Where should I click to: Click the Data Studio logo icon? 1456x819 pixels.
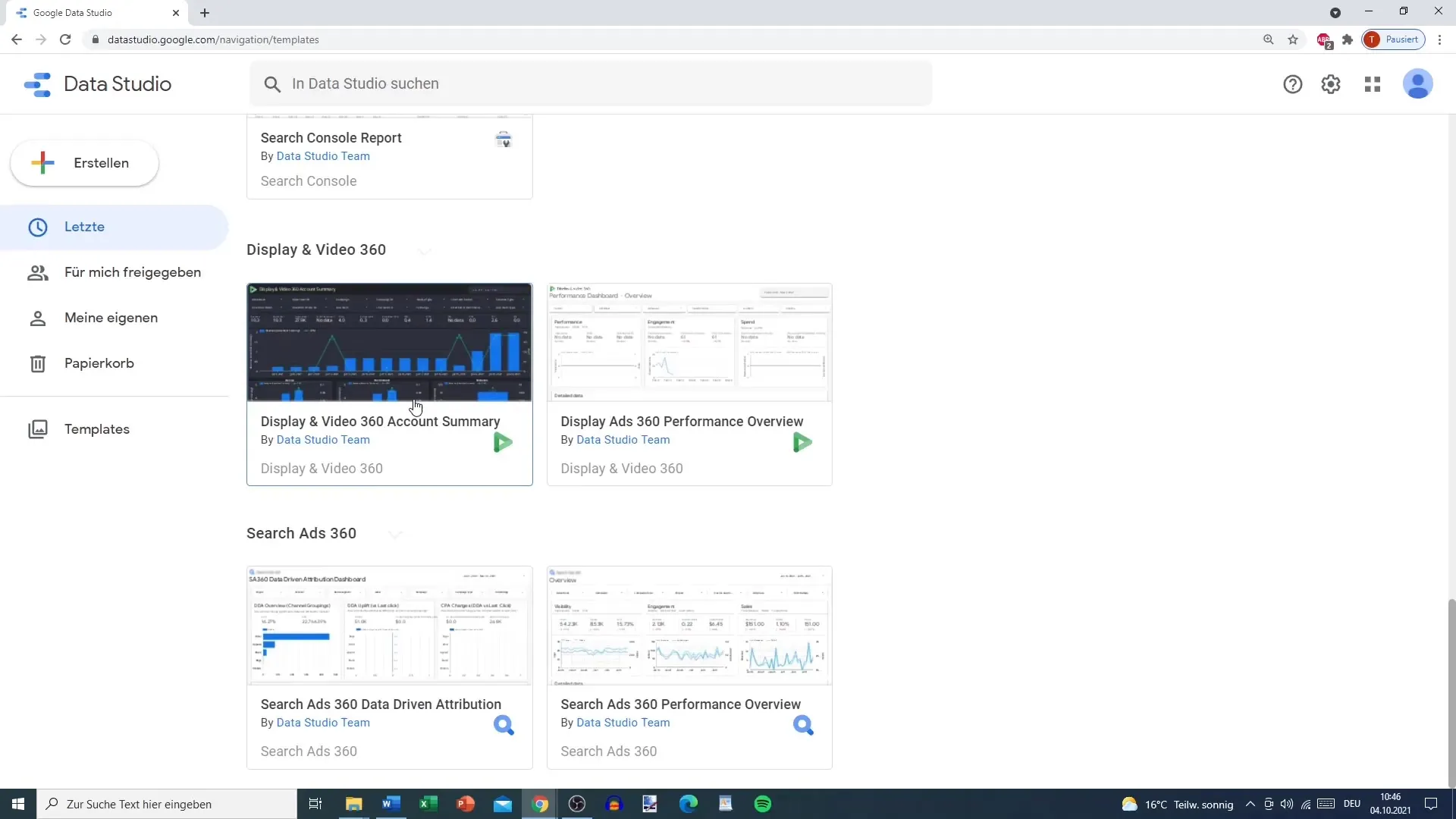tap(37, 84)
